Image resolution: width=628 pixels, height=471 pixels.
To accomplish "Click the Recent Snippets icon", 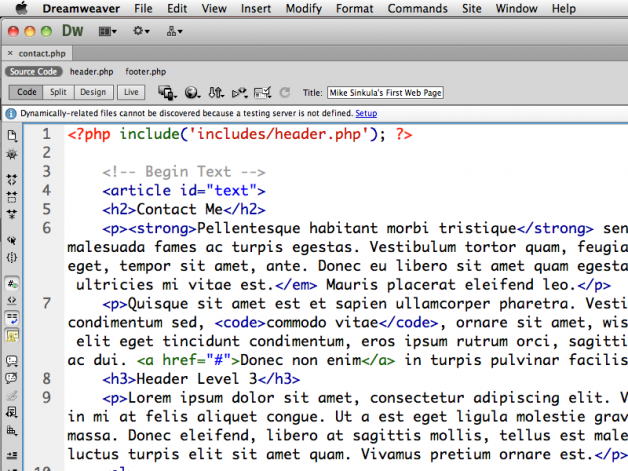I will point(12,413).
